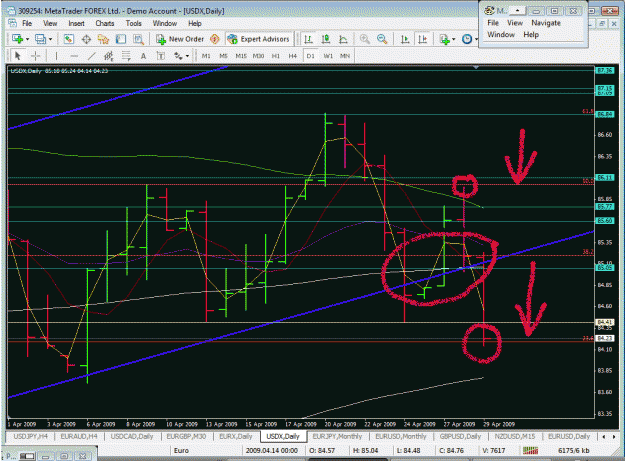
Task: Open the Navigate menu in small window
Action: [546, 23]
